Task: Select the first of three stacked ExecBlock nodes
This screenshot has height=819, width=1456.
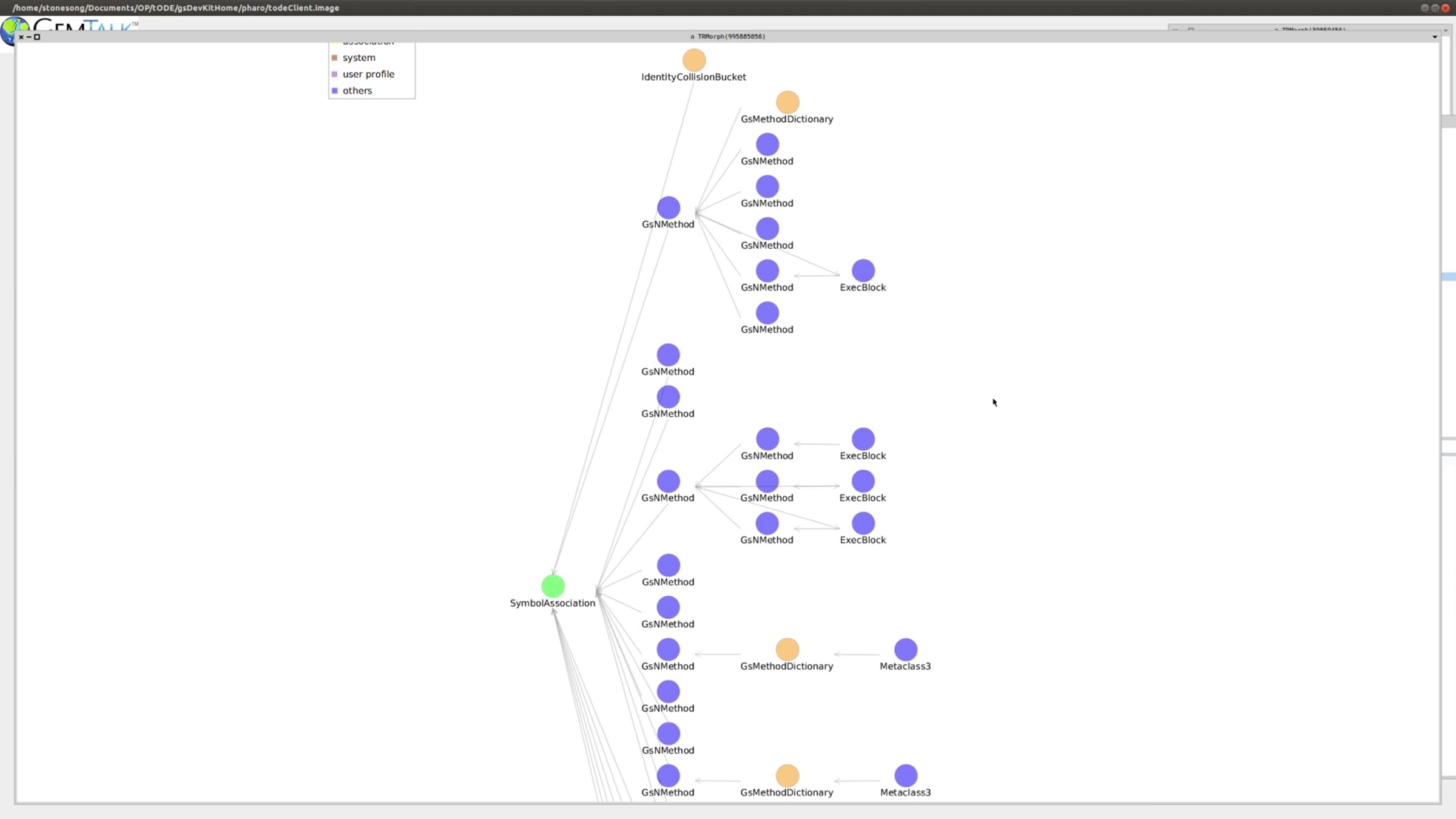Action: pyautogui.click(x=863, y=439)
